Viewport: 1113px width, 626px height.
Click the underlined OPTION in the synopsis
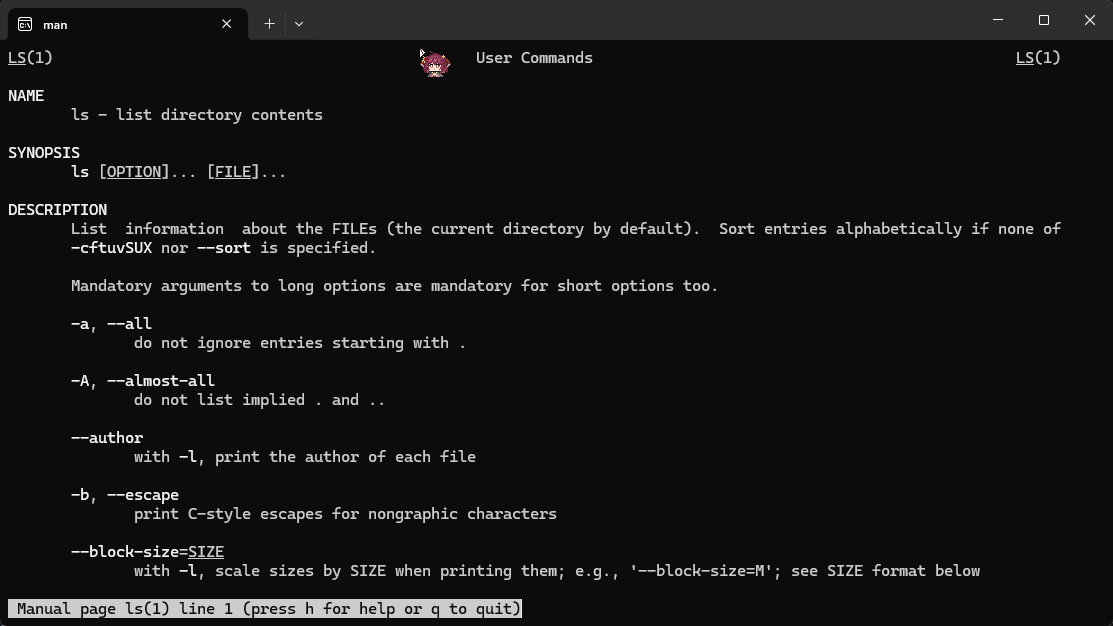click(x=134, y=172)
